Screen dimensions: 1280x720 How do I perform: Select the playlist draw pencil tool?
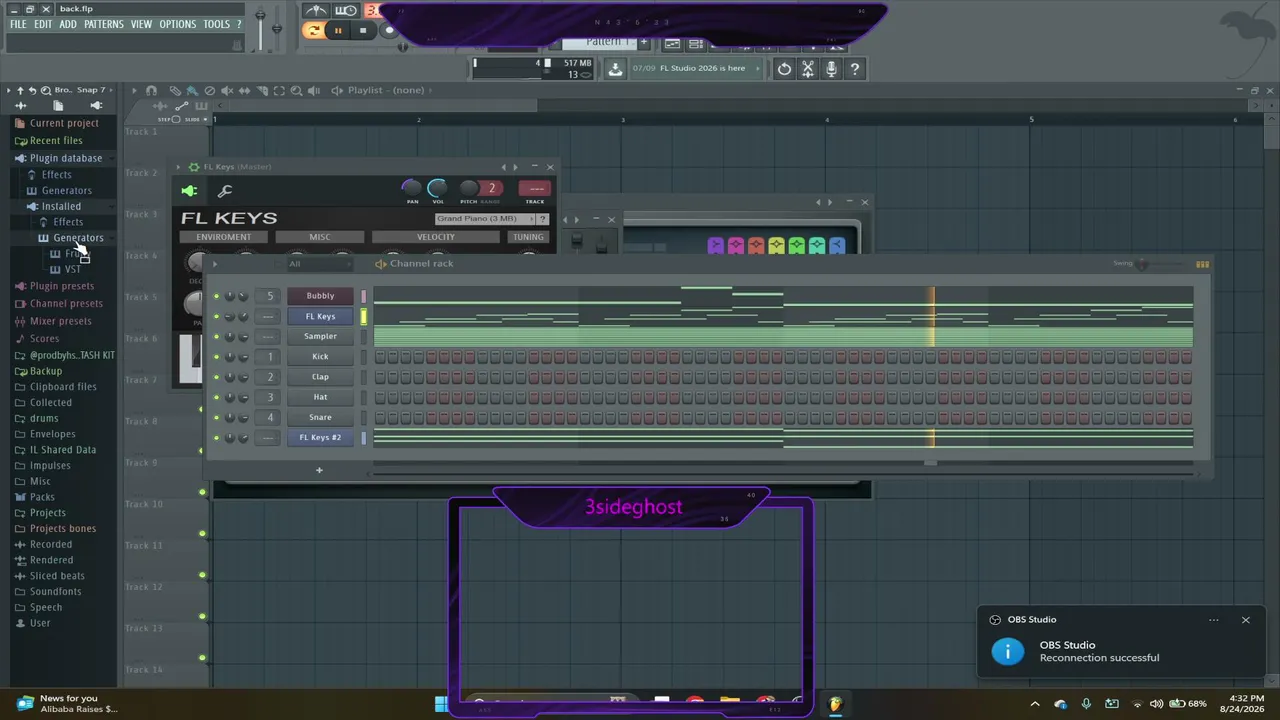[x=175, y=90]
